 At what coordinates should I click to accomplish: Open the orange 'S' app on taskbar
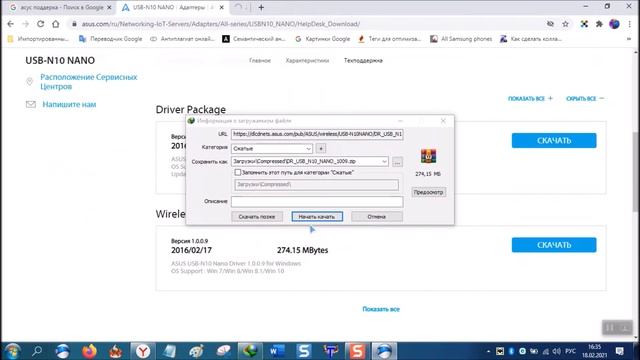coord(357,351)
